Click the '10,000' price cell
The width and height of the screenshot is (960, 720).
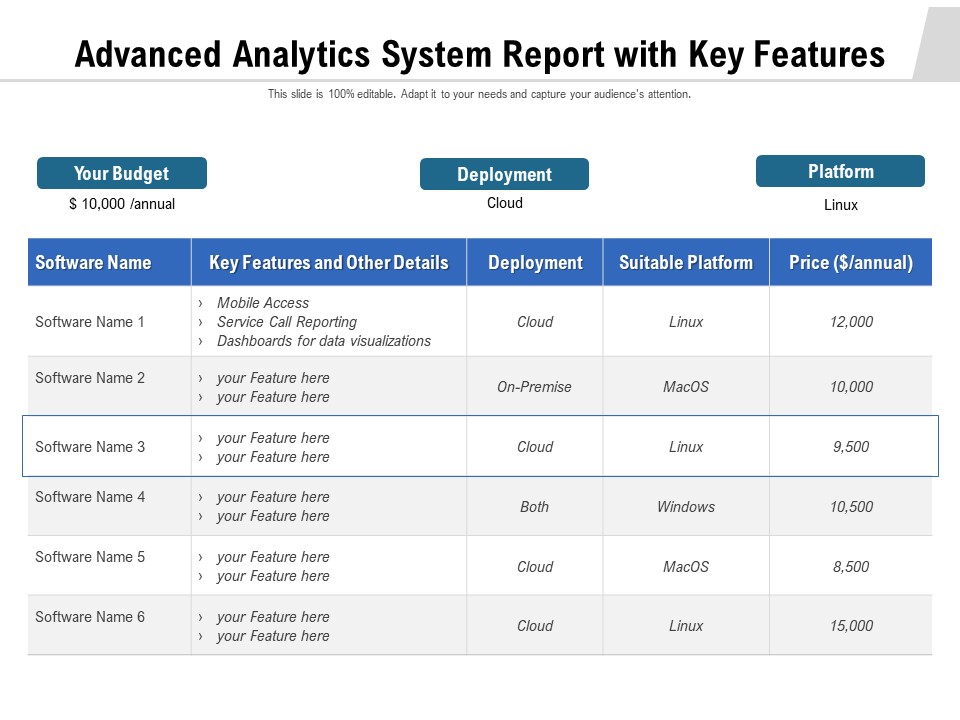click(851, 387)
